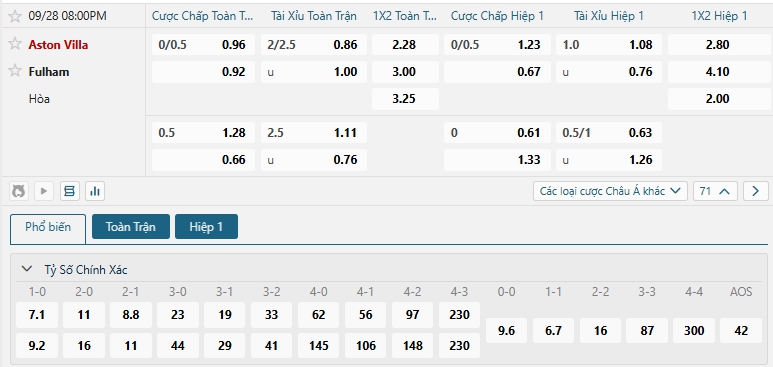Pick the 0-0 correct score odds 9.6

506,330
